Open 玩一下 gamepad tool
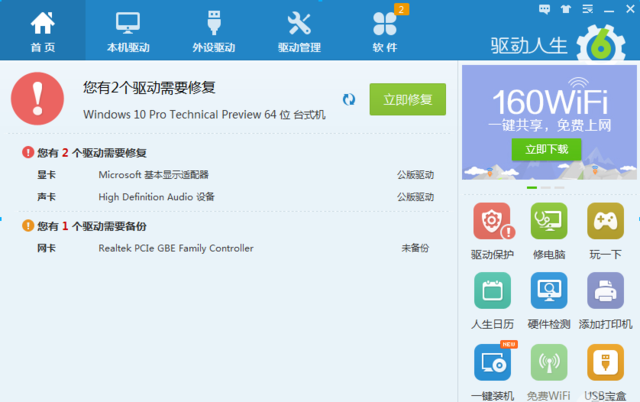The height and width of the screenshot is (402, 640). pyautogui.click(x=605, y=231)
